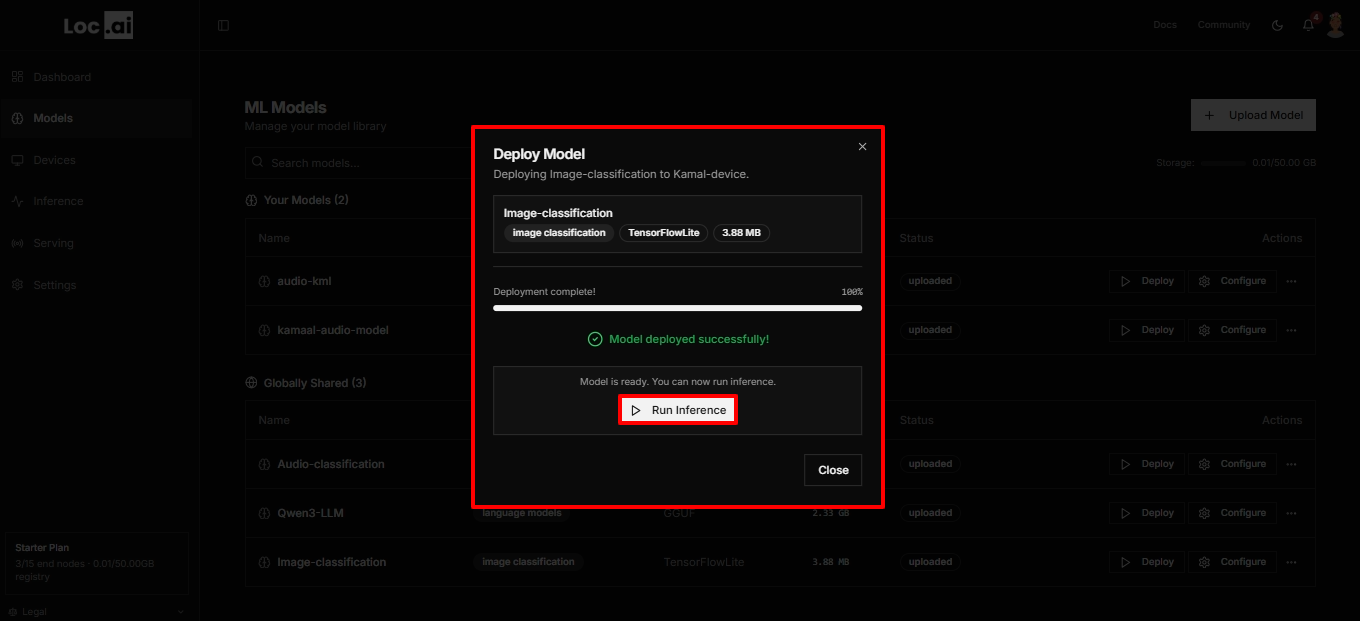Configure the Audio-classification model
Viewport: 1360px width, 621px height.
click(x=1232, y=464)
